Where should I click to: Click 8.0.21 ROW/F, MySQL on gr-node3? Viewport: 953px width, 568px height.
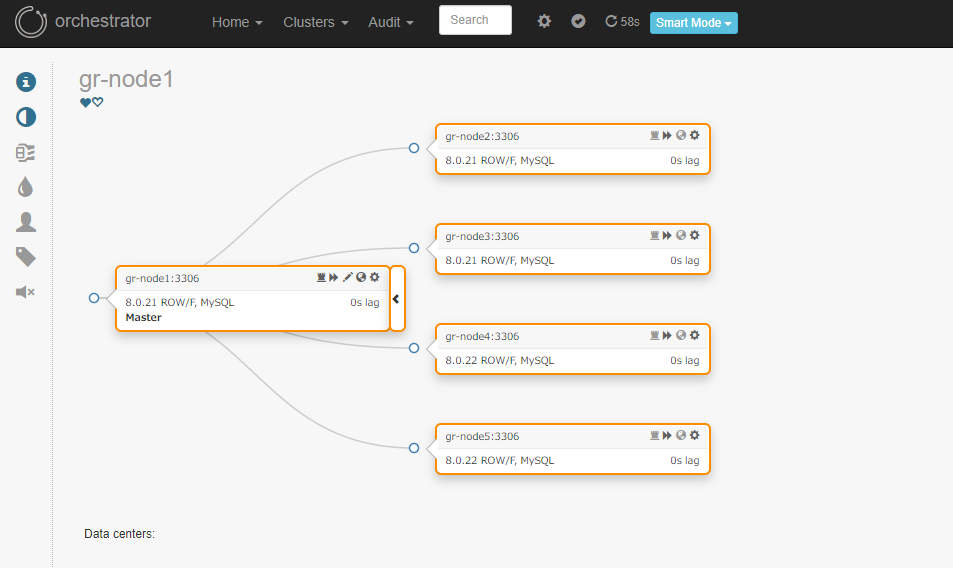tap(500, 261)
